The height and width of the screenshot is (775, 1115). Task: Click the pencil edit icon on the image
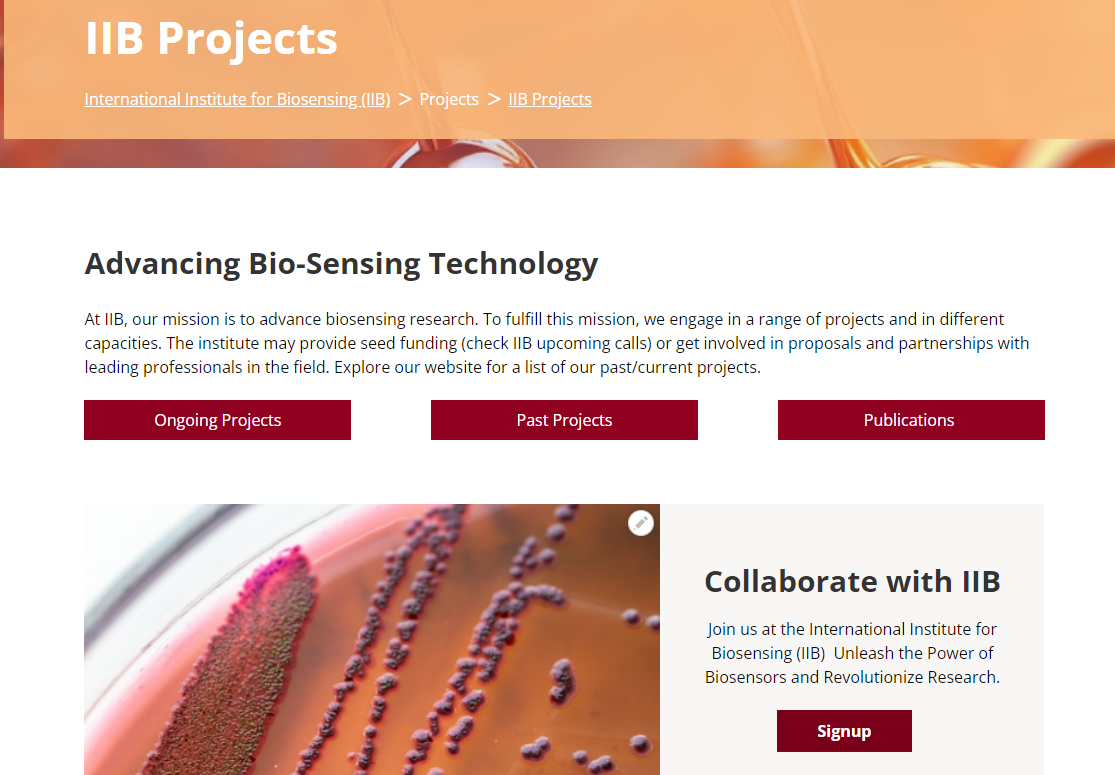(641, 522)
